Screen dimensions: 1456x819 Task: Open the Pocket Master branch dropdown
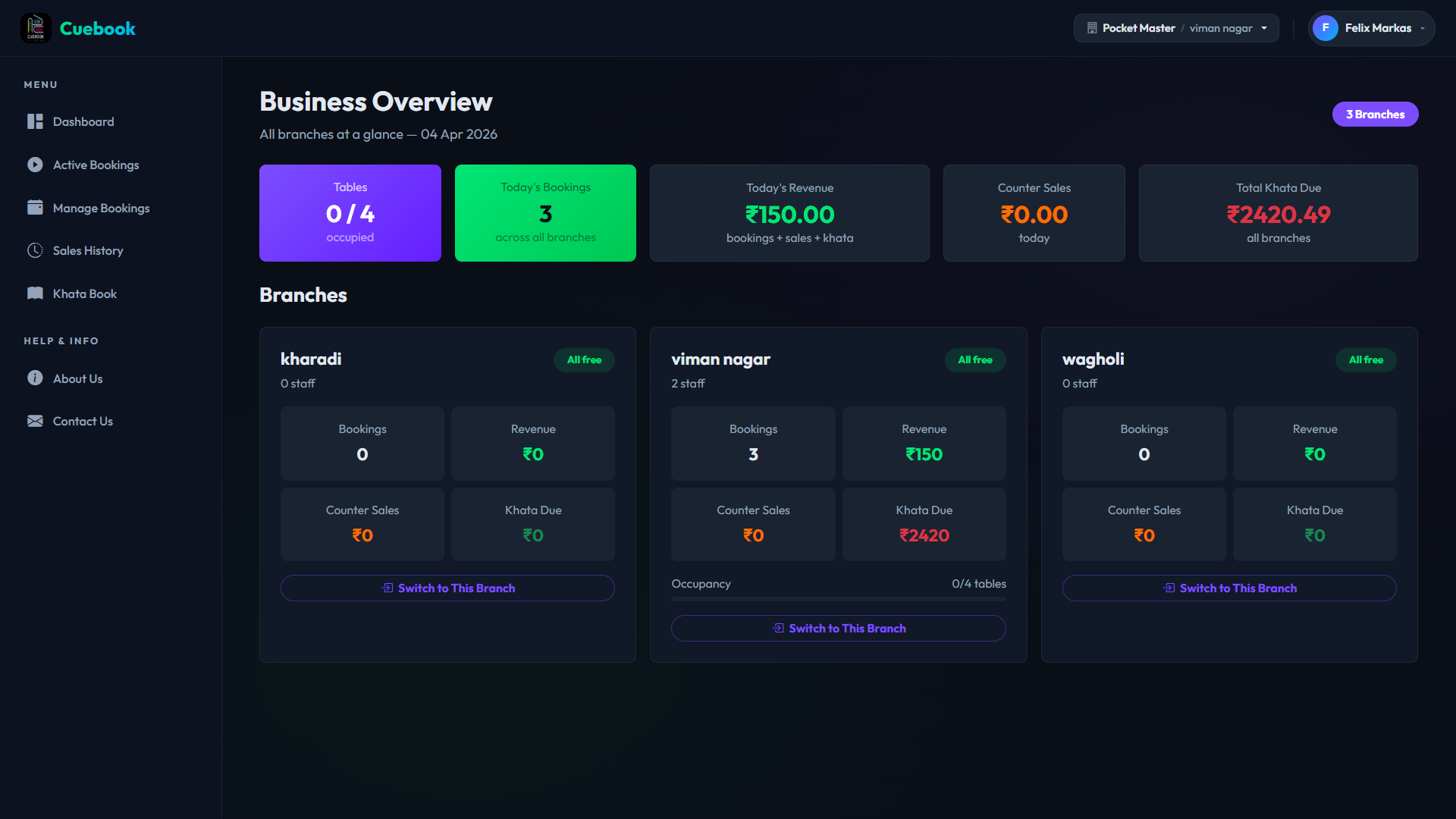point(1175,28)
